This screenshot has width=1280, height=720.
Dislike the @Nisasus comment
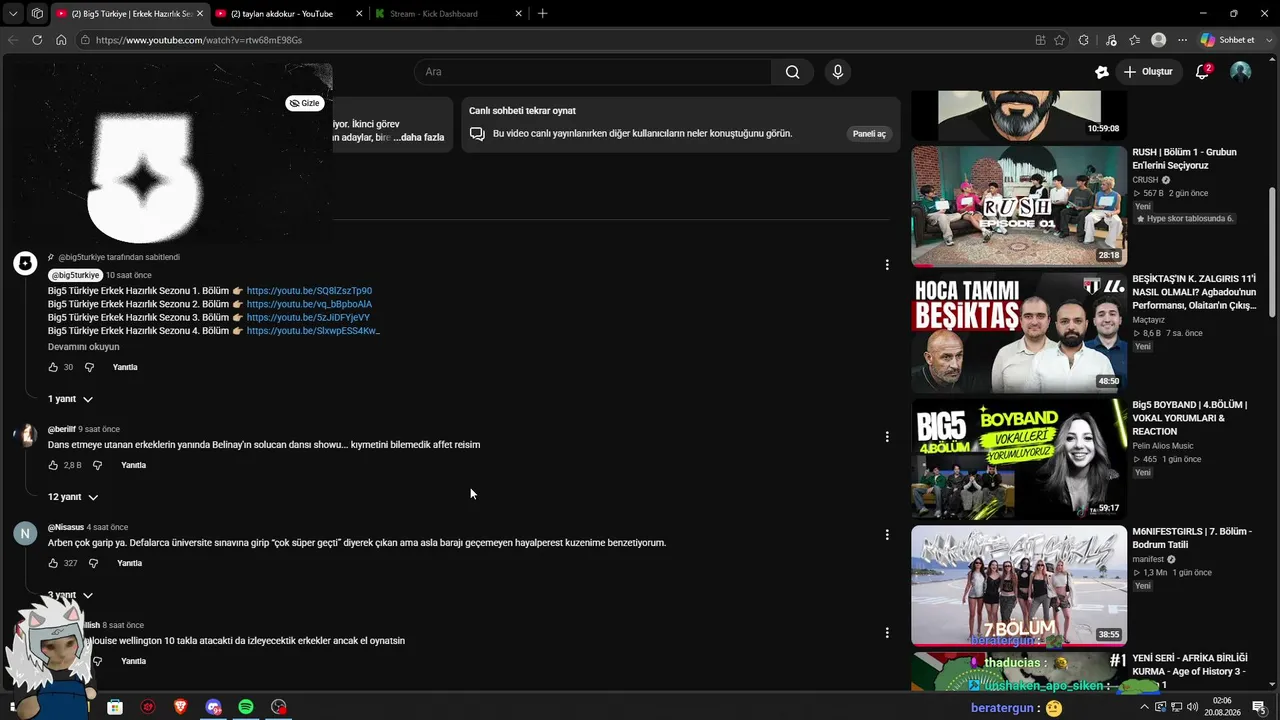[93, 563]
